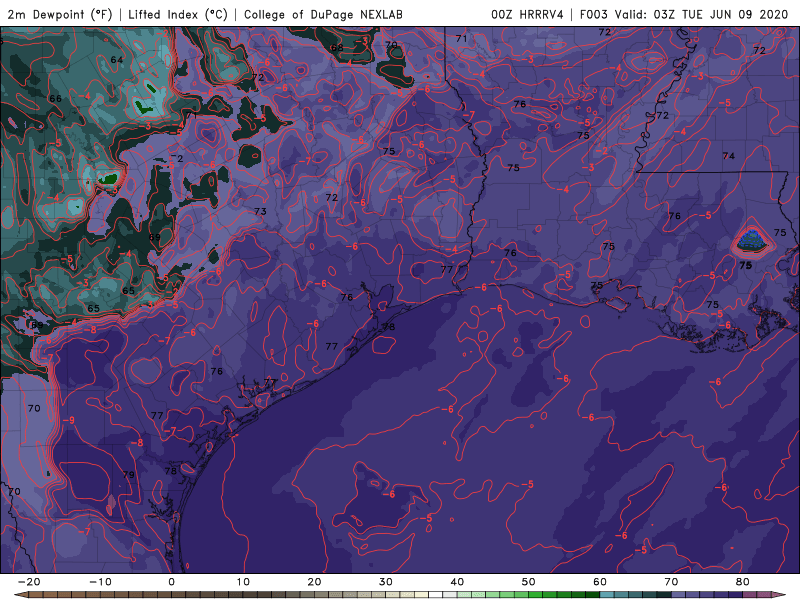The height and width of the screenshot is (600, 800).
Task: Click the 73 dewpoint value on the map
Action: point(260,211)
